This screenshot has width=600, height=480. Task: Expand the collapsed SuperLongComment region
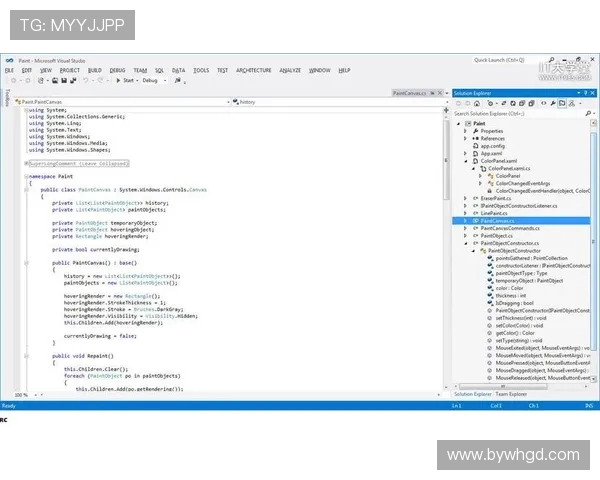(x=26, y=163)
